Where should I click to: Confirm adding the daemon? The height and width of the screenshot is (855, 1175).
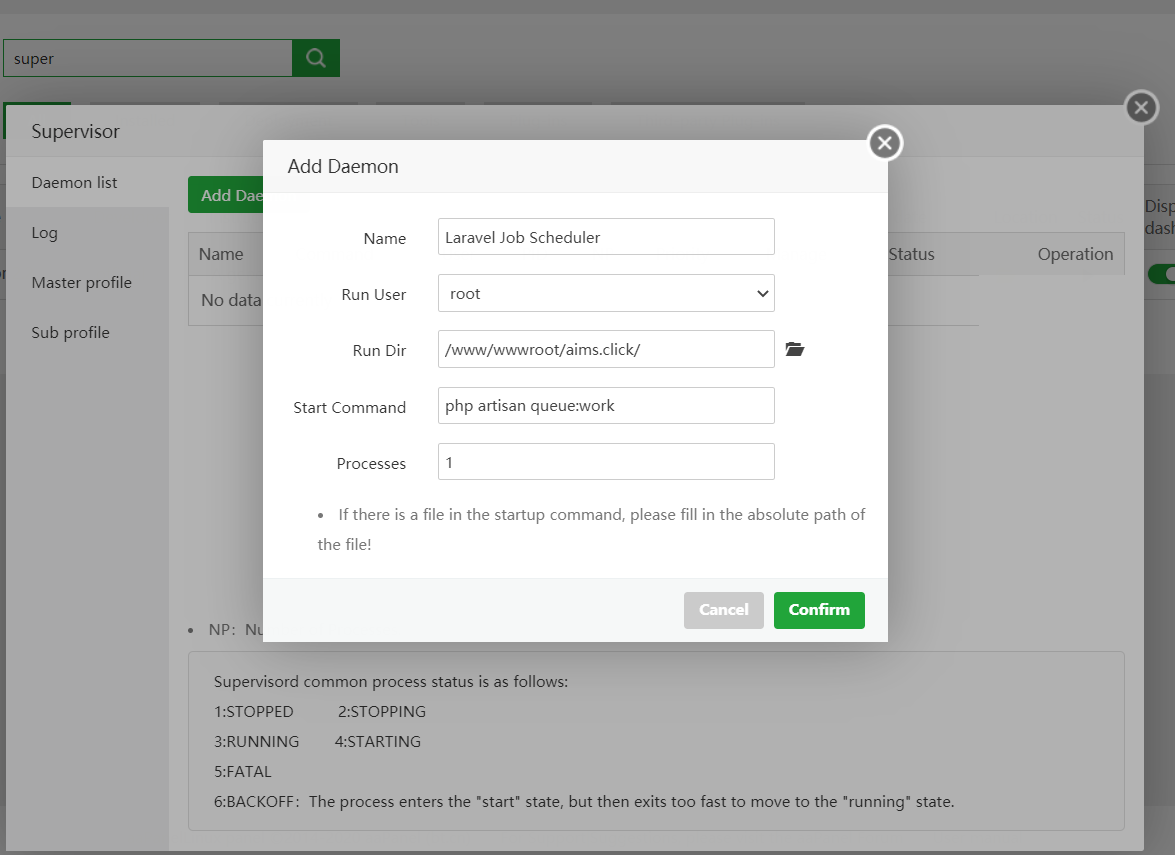818,610
